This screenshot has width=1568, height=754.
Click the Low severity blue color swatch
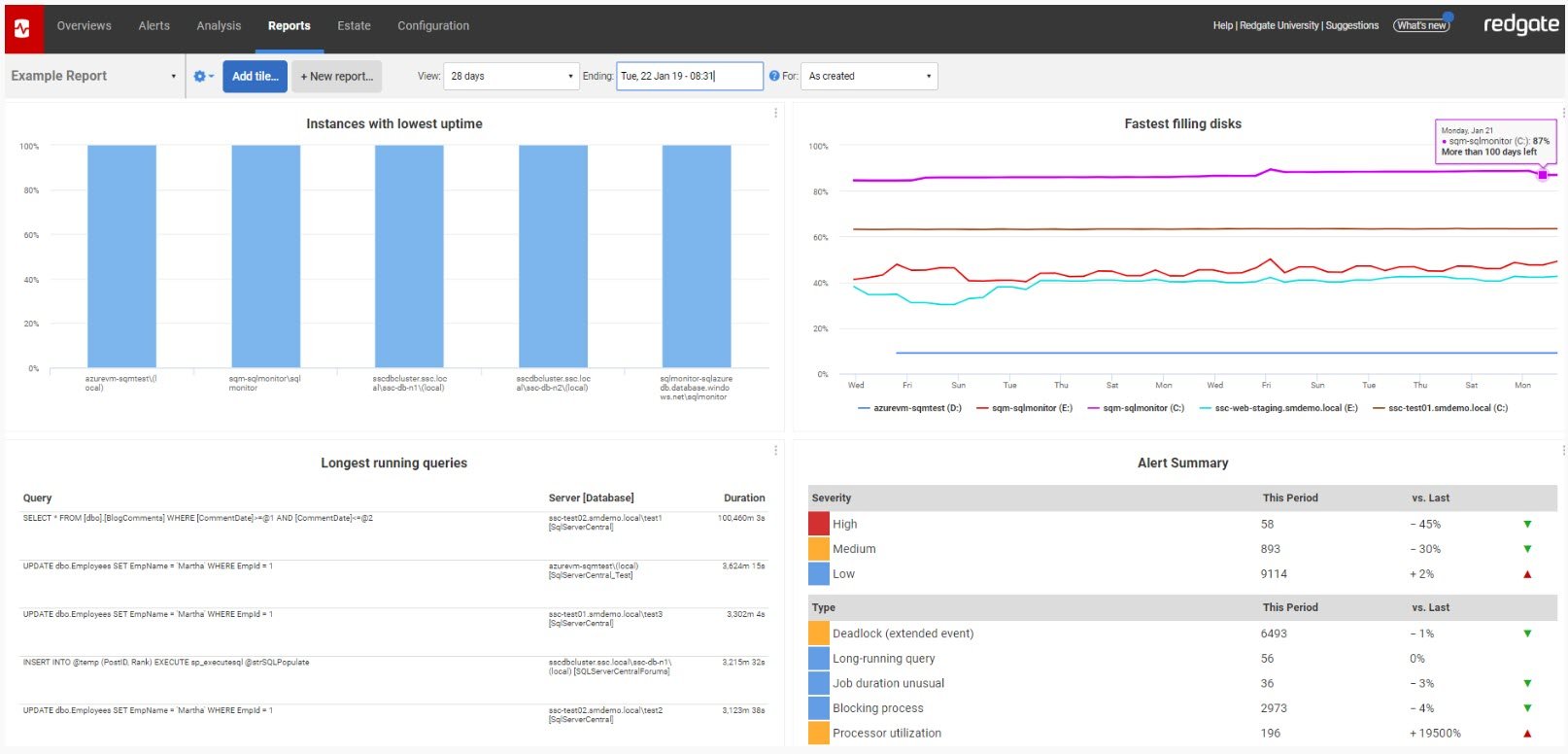(818, 574)
